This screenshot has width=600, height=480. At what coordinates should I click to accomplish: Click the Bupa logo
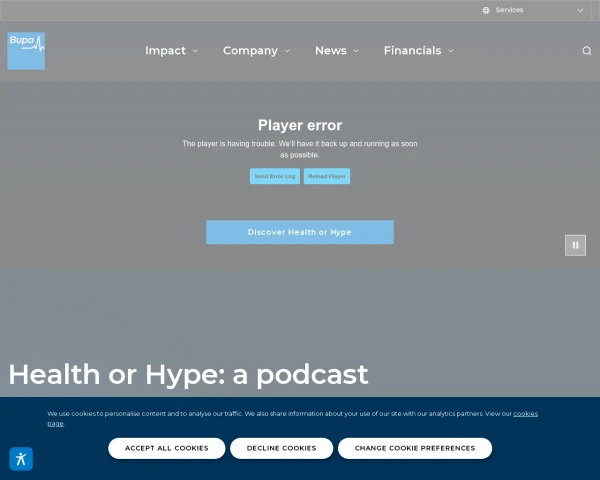[x=26, y=51]
